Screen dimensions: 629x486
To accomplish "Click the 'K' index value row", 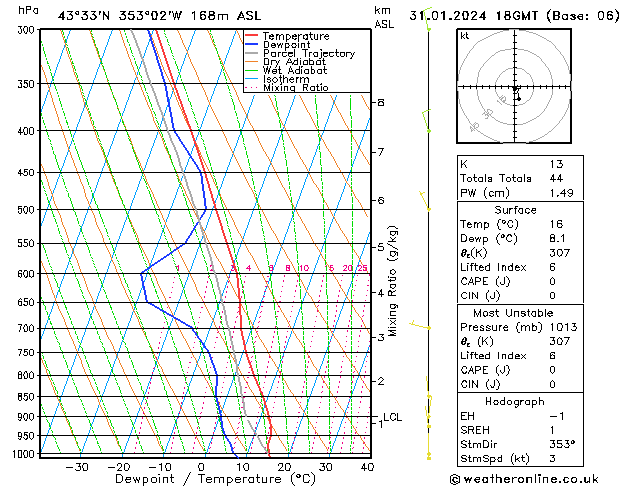I will pyautogui.click(x=520, y=164).
